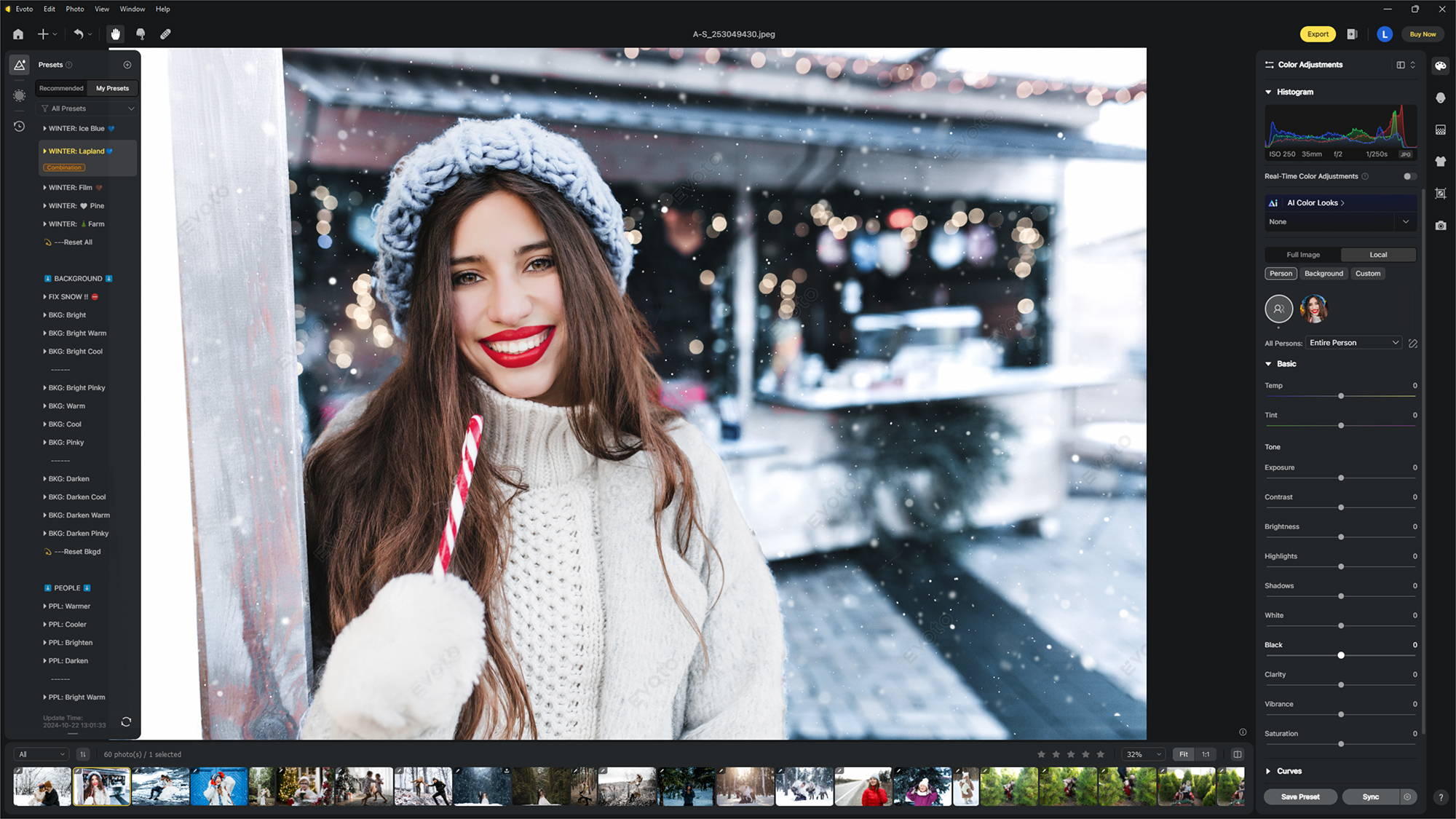Refresh presets with the sync icon
The height and width of the screenshot is (819, 1456).
pyautogui.click(x=126, y=721)
